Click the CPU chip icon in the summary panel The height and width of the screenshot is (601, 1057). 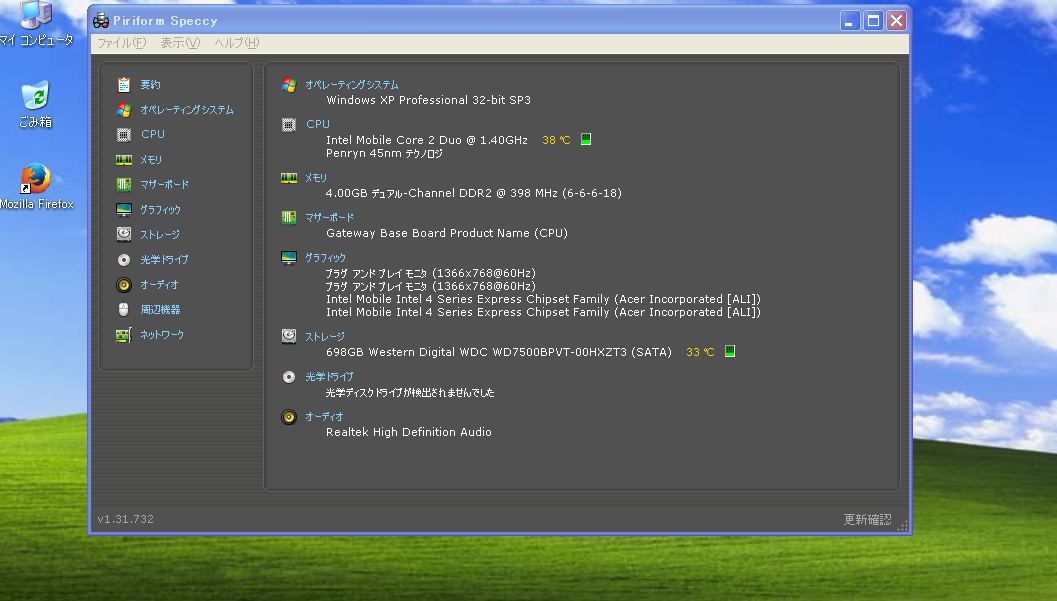click(x=289, y=125)
